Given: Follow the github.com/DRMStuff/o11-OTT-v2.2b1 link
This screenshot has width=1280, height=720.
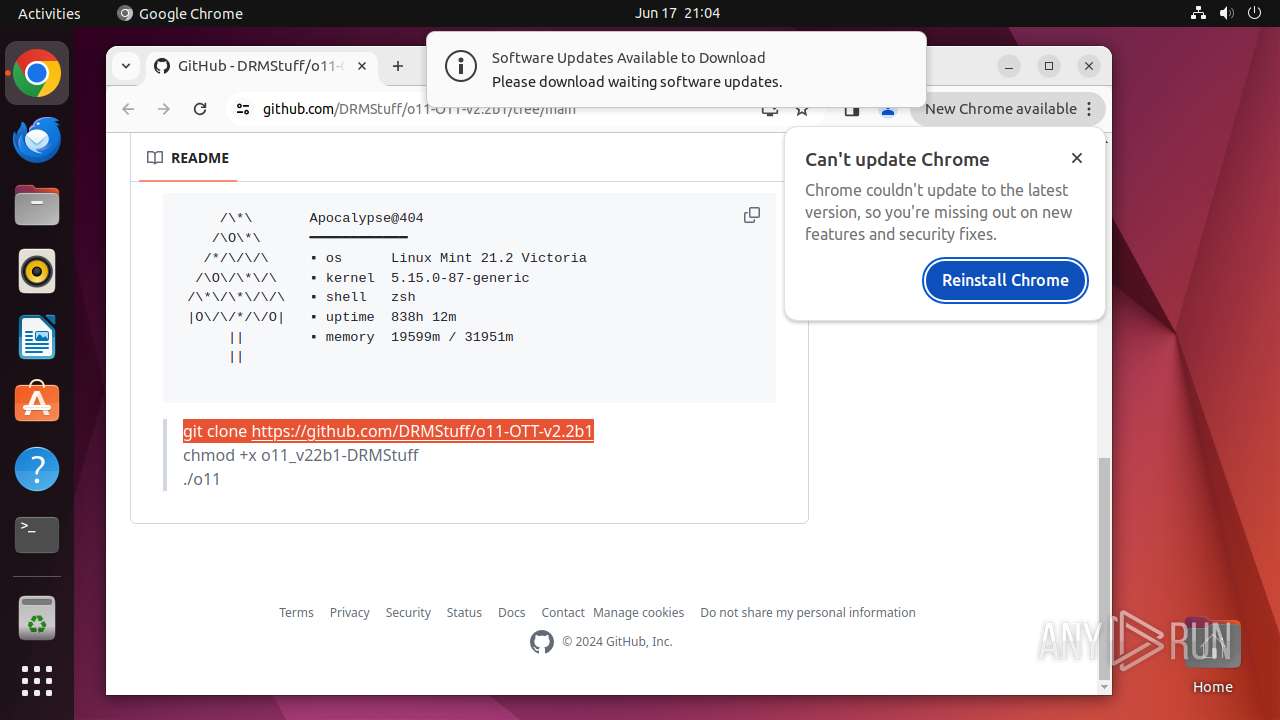Looking at the screenshot, I should (422, 431).
